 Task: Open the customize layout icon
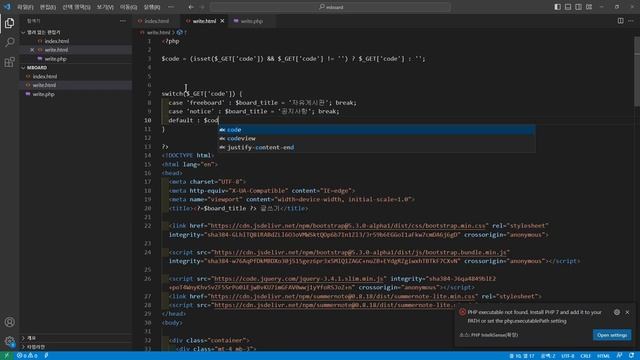[589, 7]
